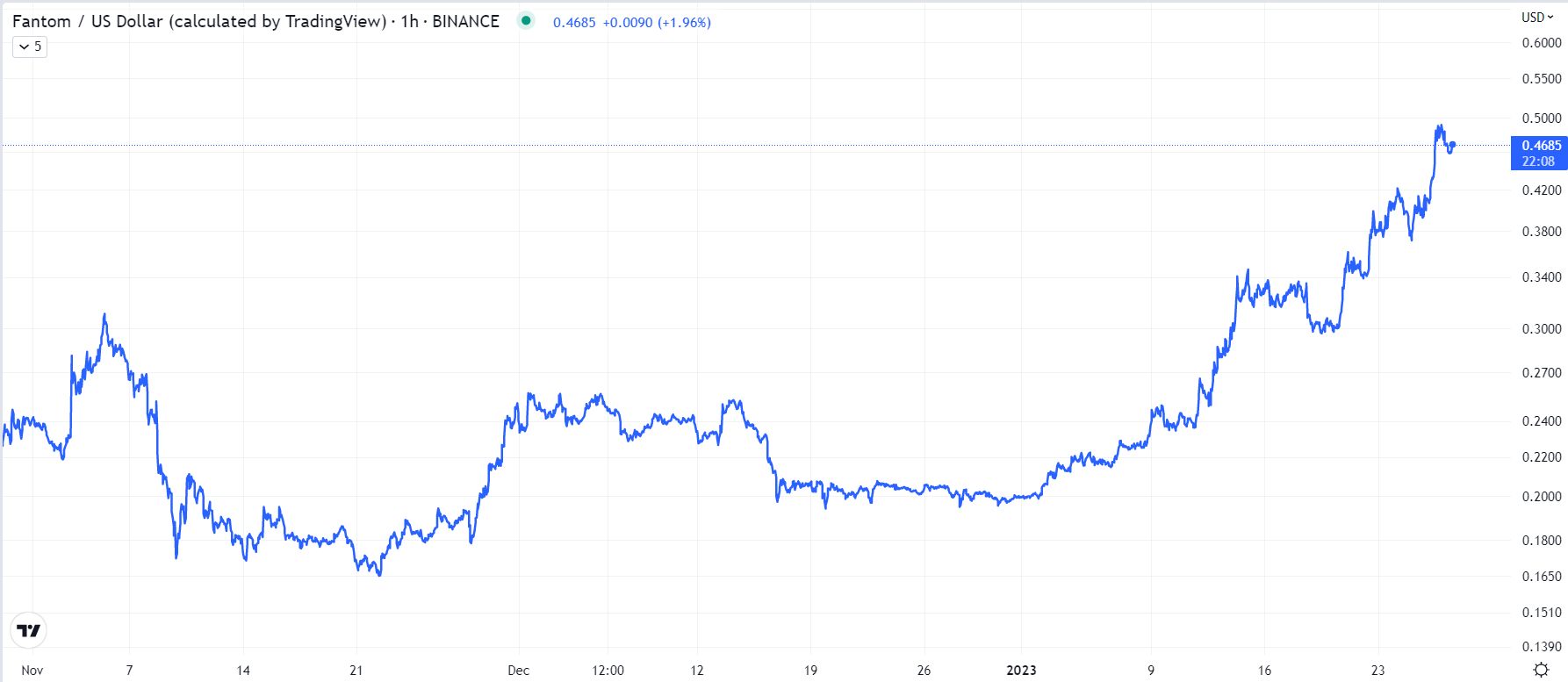Click the 0.3800 price axis label
The height and width of the screenshot is (682, 1568).
pyautogui.click(x=1542, y=232)
